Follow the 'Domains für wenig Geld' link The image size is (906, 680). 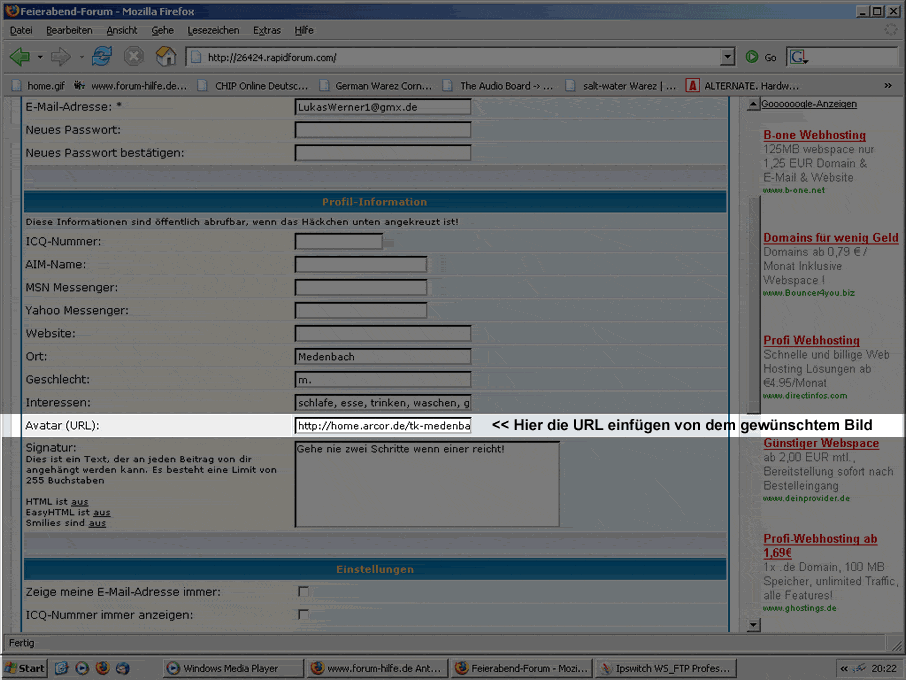pyautogui.click(x=830, y=238)
